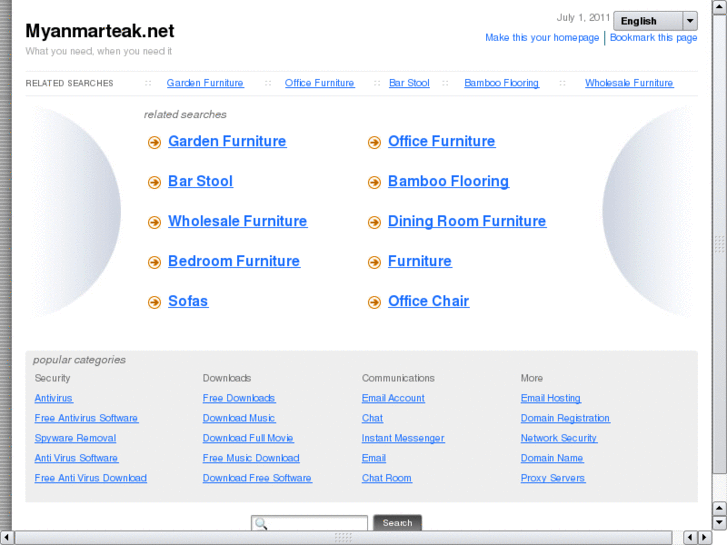Open the Free Antivirus Software link
The width and height of the screenshot is (727, 545).
tap(86, 418)
